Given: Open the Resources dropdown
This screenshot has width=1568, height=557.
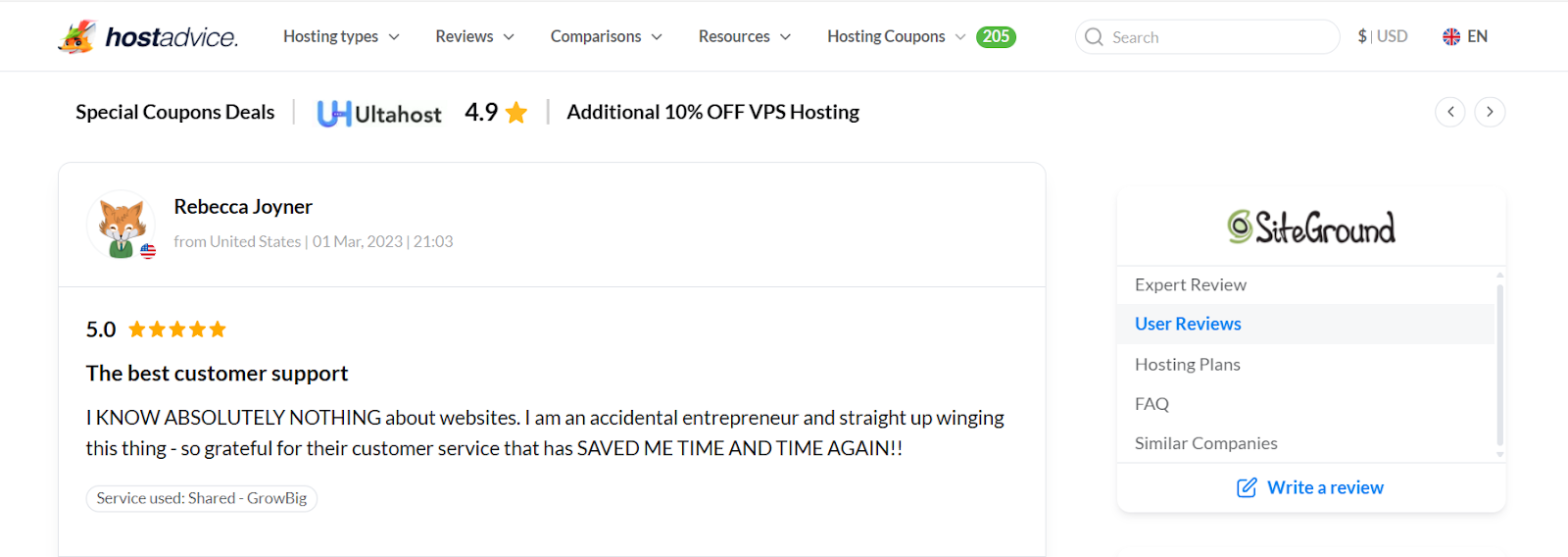Looking at the screenshot, I should 744,36.
